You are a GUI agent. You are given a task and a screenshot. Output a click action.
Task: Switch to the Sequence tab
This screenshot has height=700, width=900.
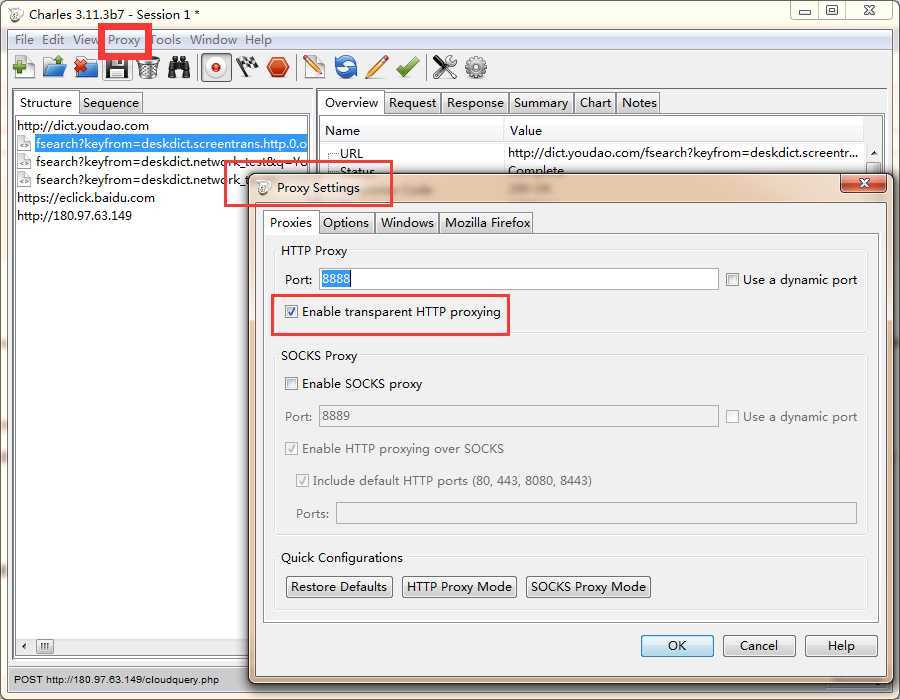(x=111, y=103)
